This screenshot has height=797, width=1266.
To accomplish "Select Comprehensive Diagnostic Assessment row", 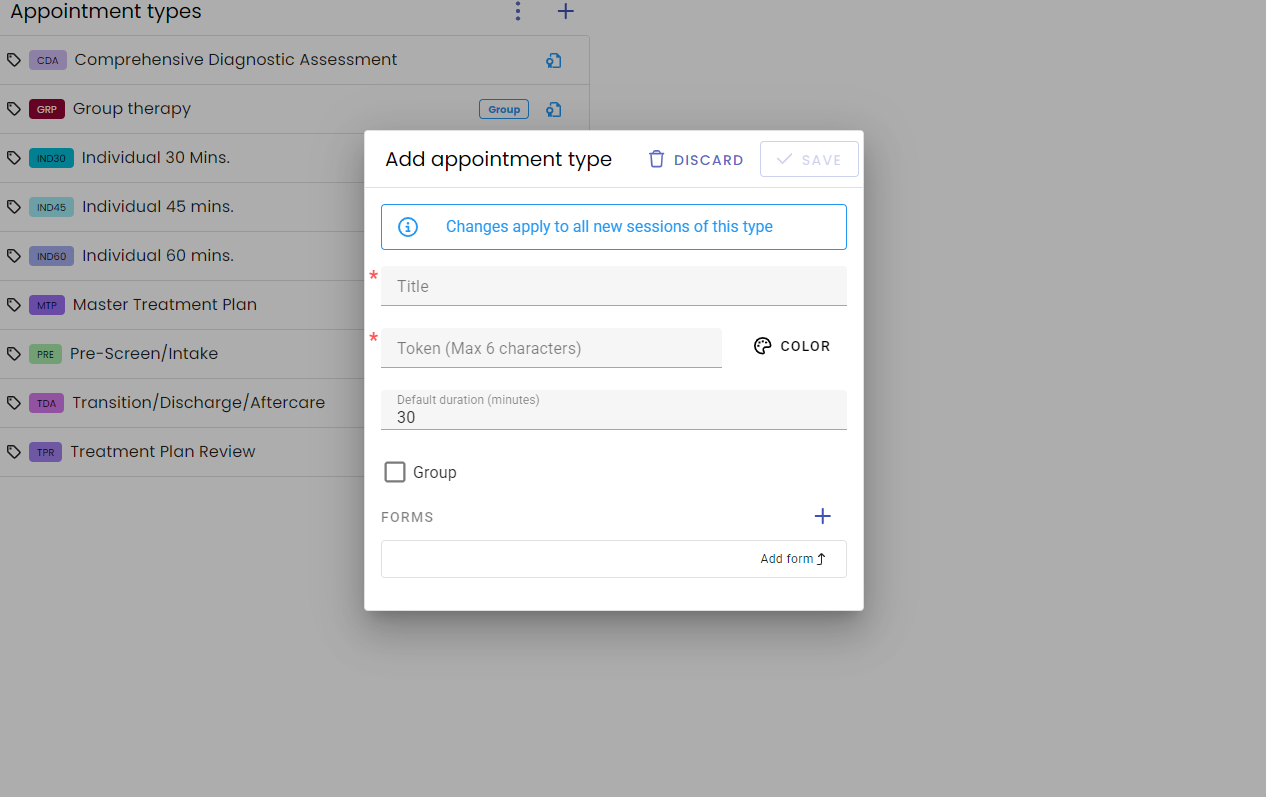I will 294,60.
